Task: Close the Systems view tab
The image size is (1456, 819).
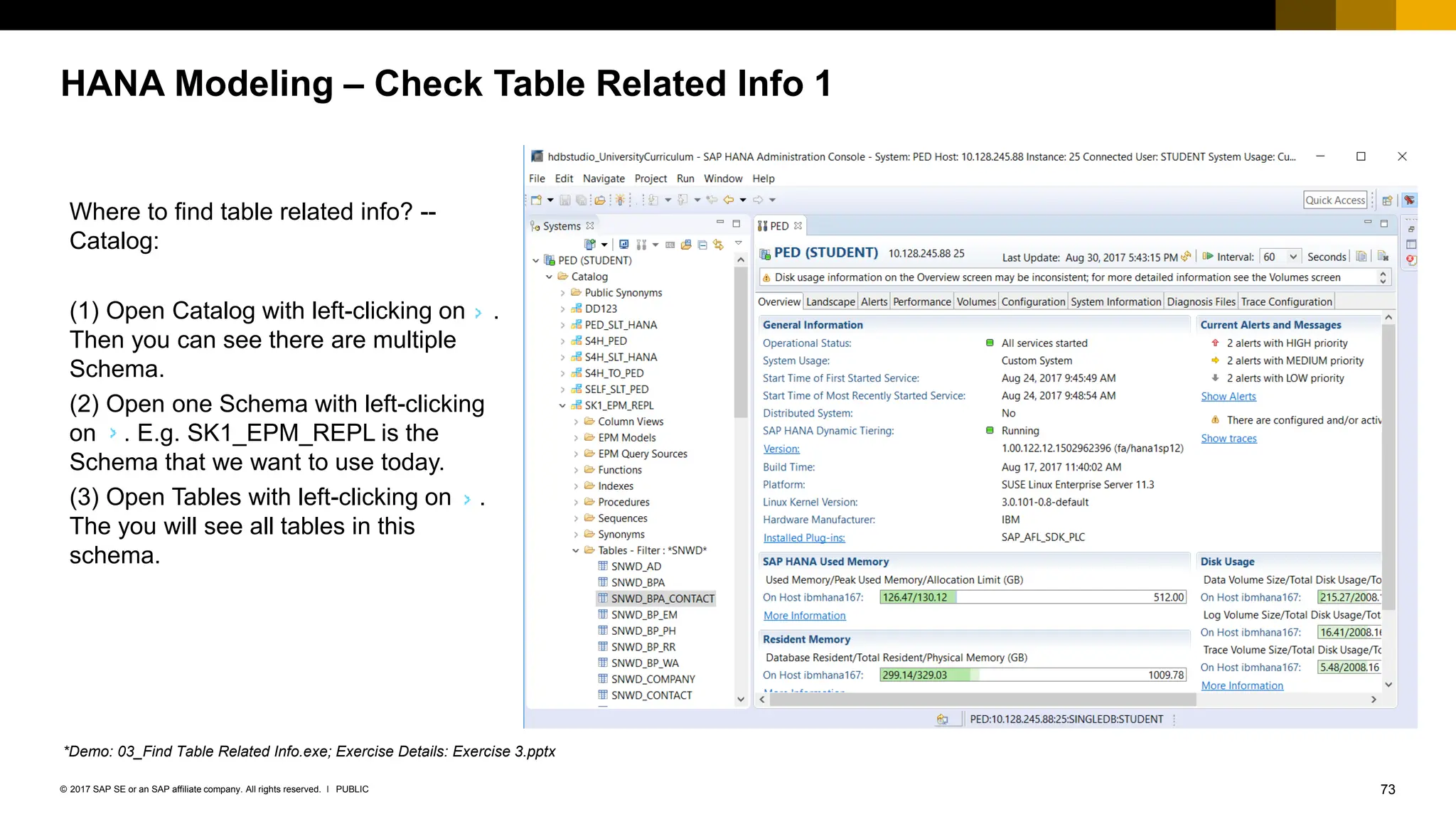Action: click(x=589, y=225)
